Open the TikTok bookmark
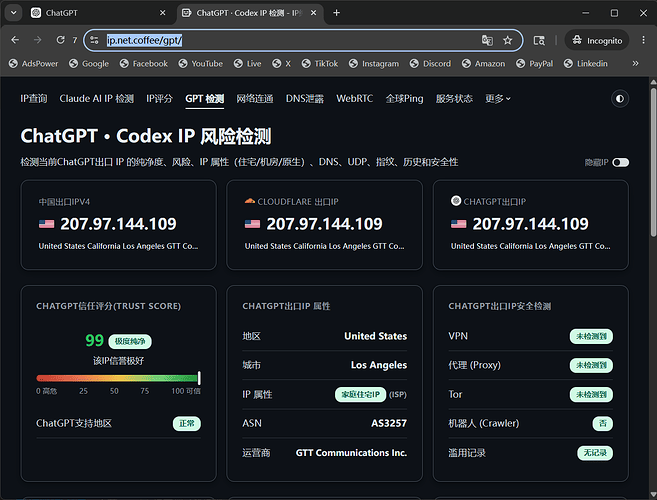657x500 pixels. tap(320, 64)
